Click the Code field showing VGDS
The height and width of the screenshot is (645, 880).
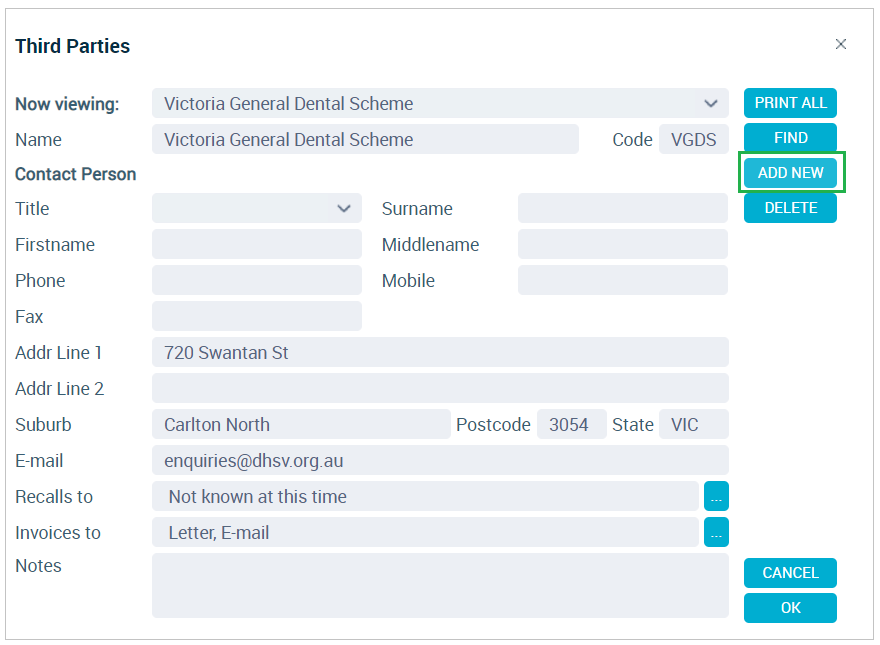pyautogui.click(x=694, y=139)
